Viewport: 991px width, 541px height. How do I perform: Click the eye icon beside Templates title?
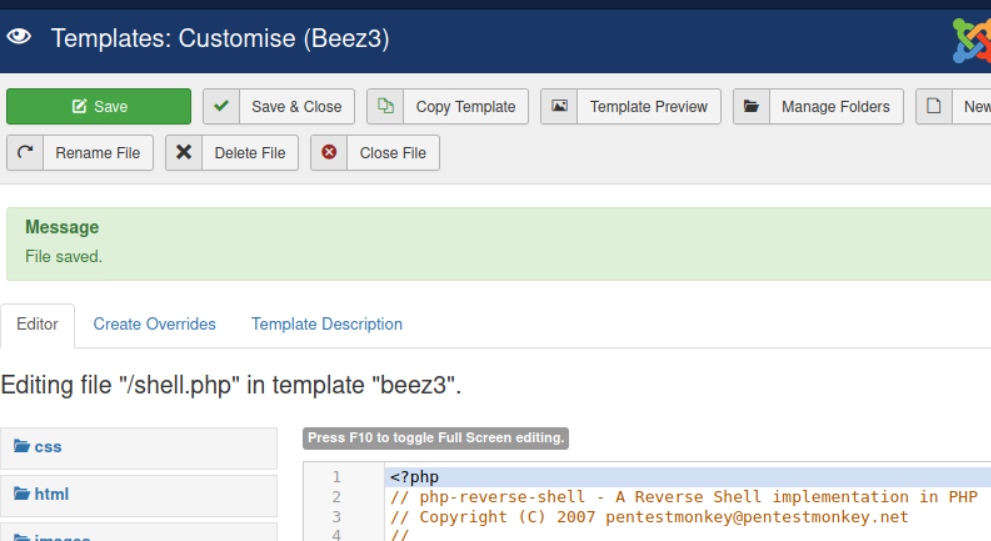19,36
